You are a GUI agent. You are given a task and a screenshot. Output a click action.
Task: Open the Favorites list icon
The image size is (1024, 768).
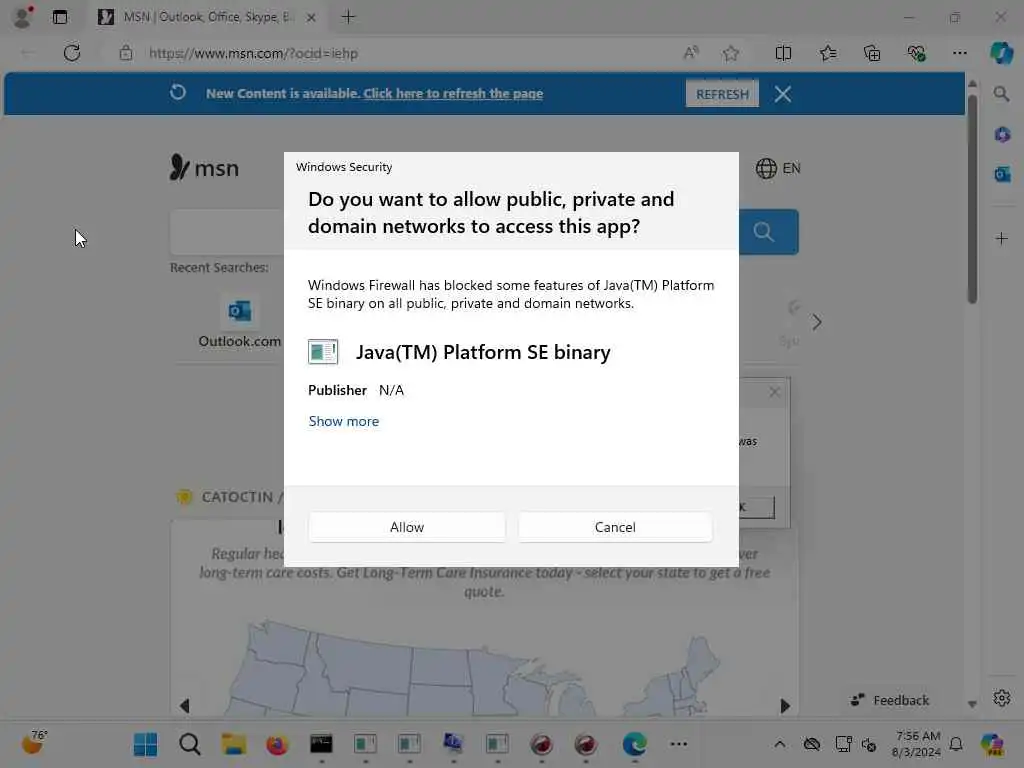coord(828,53)
